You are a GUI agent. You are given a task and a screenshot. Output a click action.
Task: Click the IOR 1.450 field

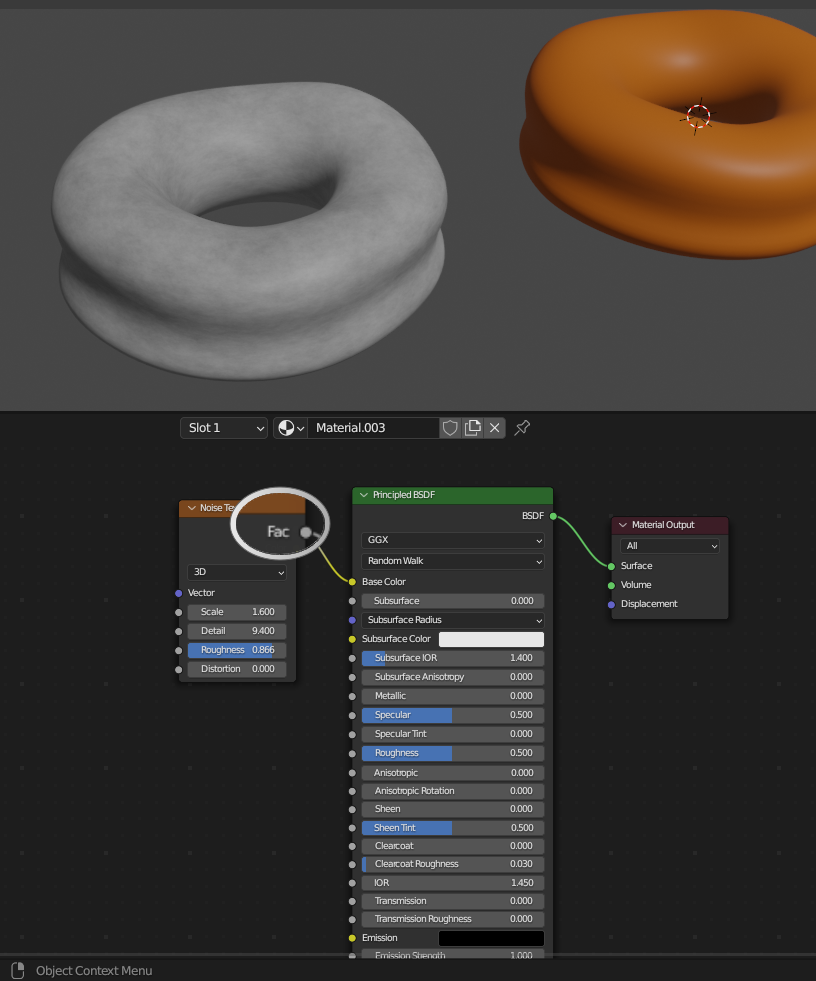(452, 883)
